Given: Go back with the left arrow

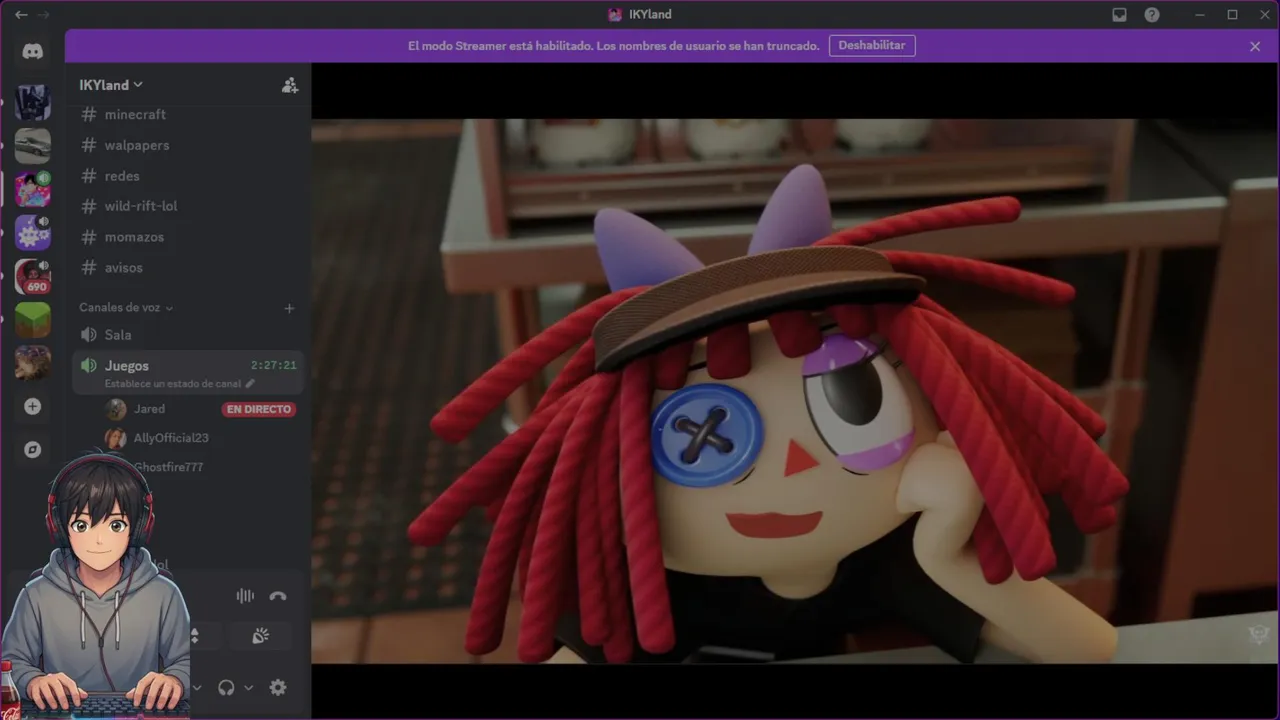Looking at the screenshot, I should click(x=21, y=15).
